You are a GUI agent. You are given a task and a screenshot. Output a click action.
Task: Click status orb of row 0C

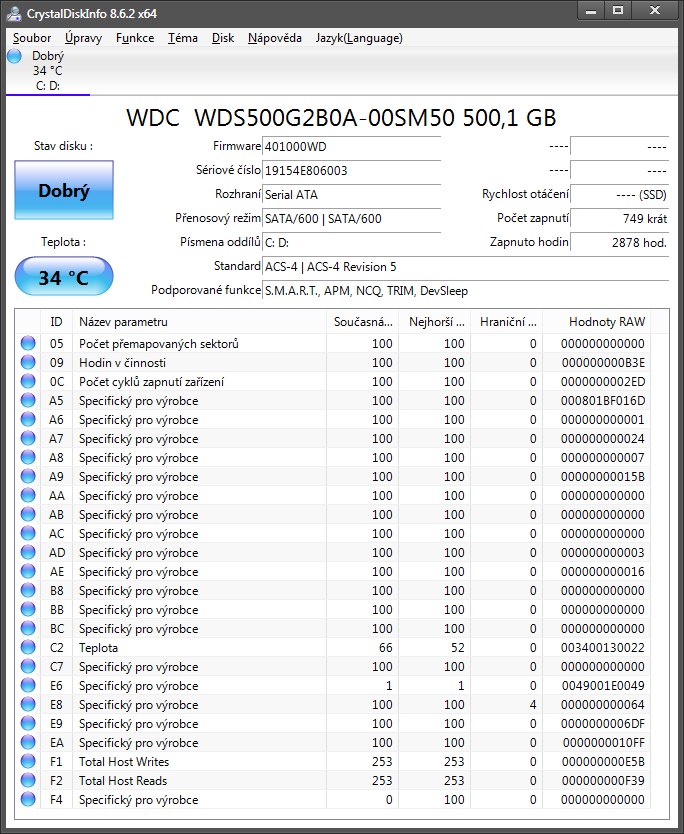pyautogui.click(x=28, y=381)
